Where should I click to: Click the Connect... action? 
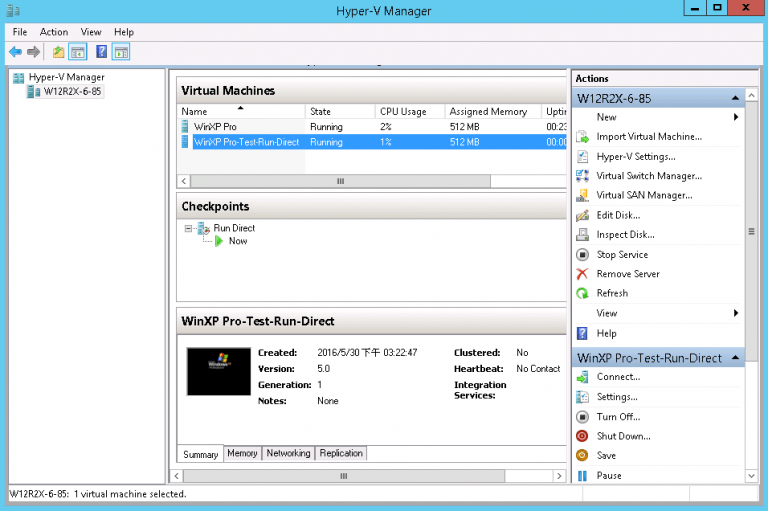(x=618, y=377)
